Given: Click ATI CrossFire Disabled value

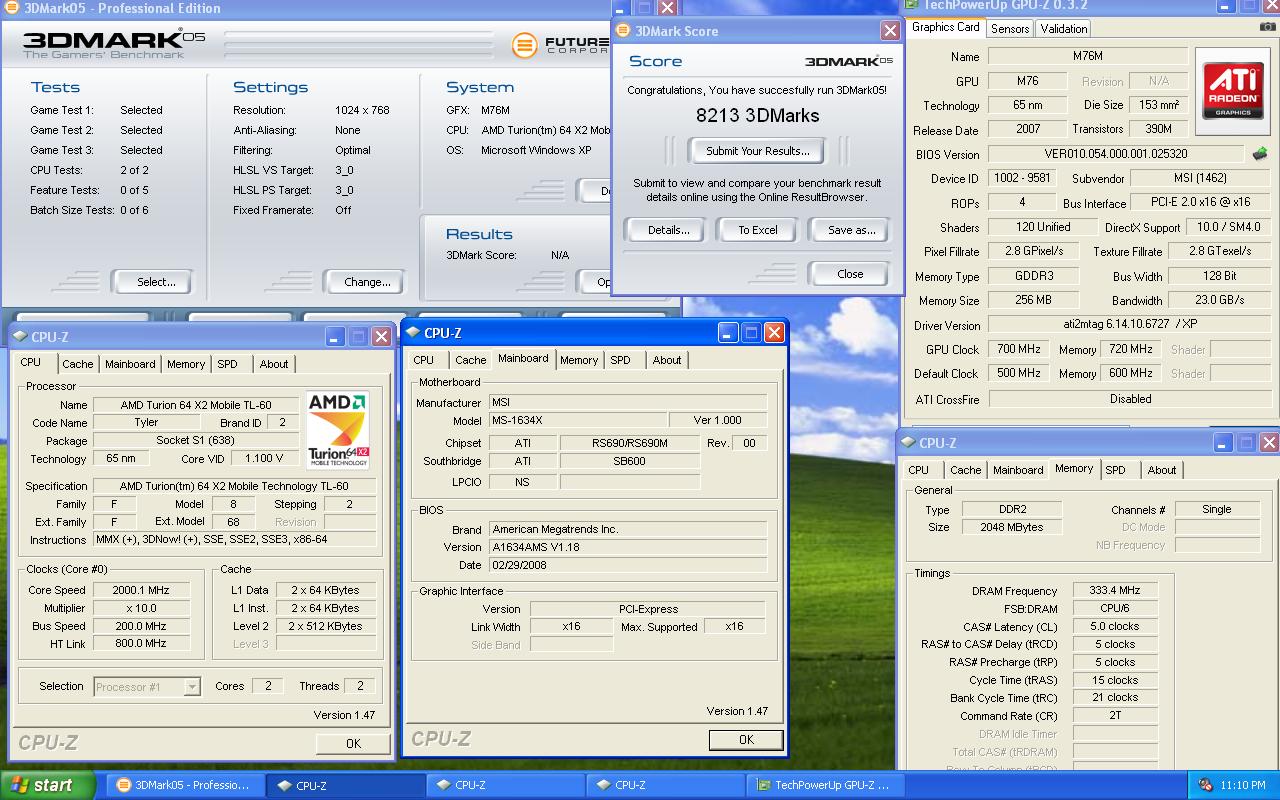Looking at the screenshot, I should 1130,399.
